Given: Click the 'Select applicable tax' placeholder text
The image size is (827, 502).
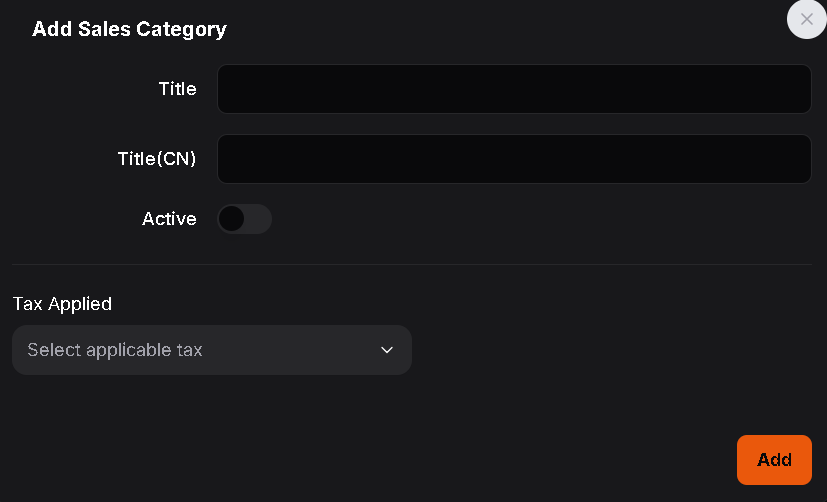Looking at the screenshot, I should click(x=115, y=350).
